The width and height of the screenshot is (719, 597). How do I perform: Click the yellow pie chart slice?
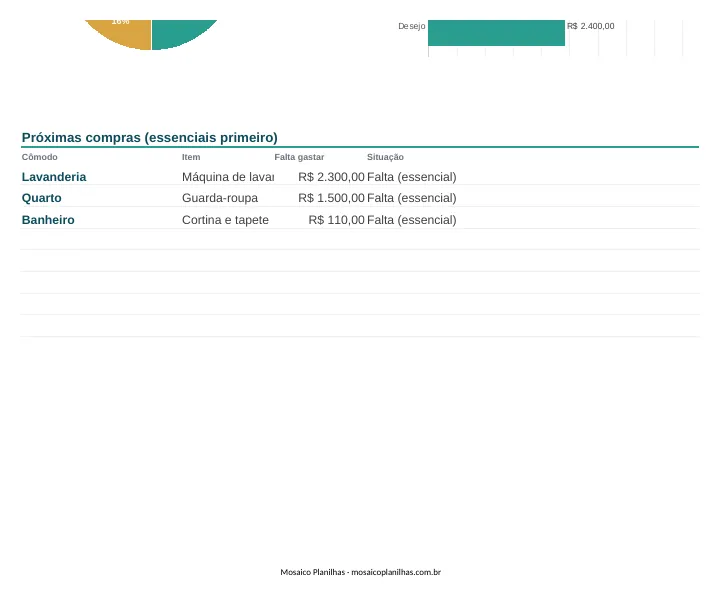tap(126, 33)
